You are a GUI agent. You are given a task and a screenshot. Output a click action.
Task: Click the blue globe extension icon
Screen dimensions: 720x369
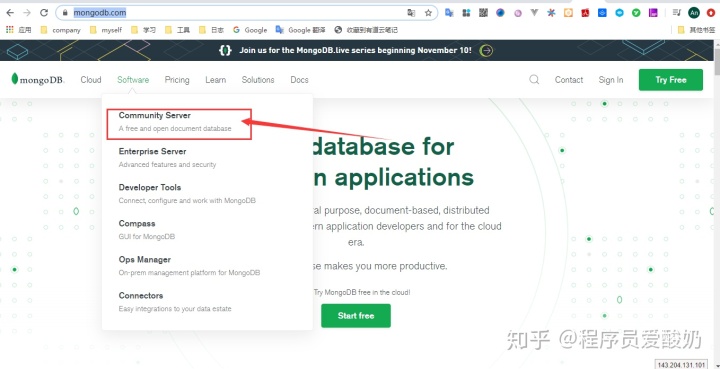pyautogui.click(x=500, y=13)
